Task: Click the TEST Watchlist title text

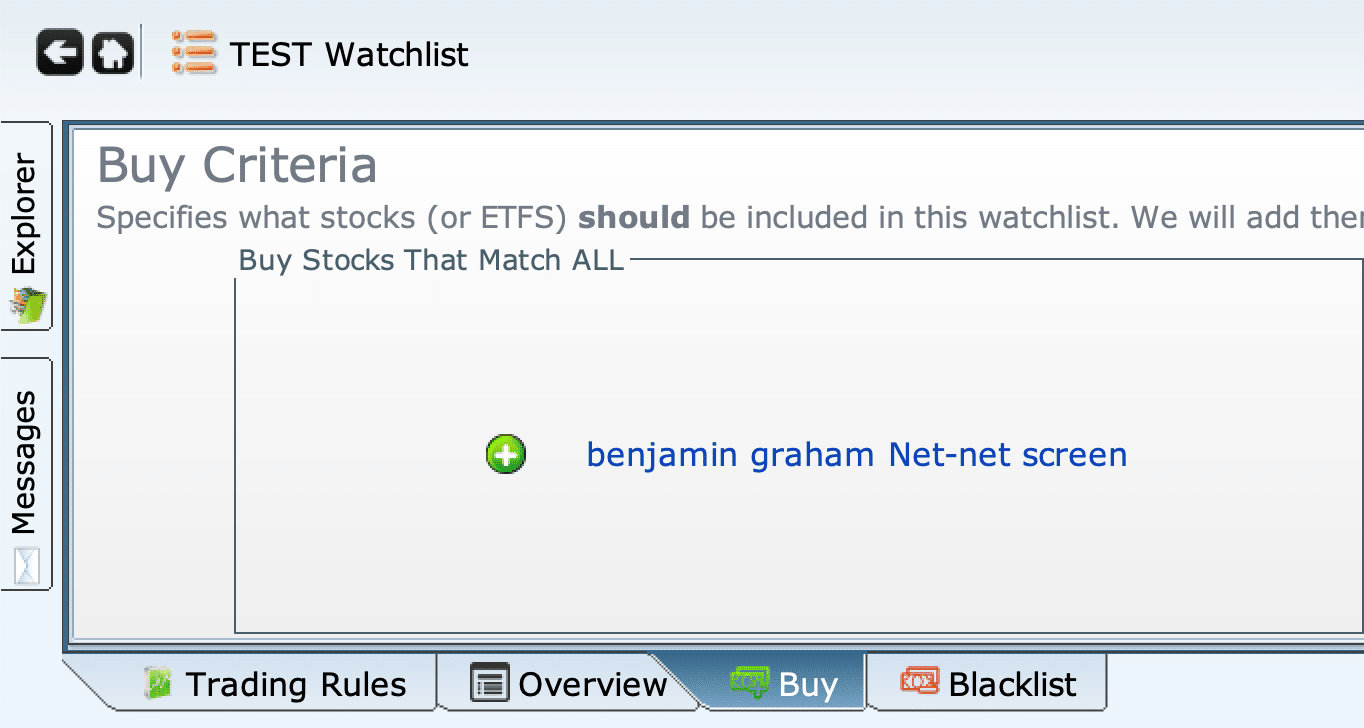Action: pyautogui.click(x=349, y=54)
